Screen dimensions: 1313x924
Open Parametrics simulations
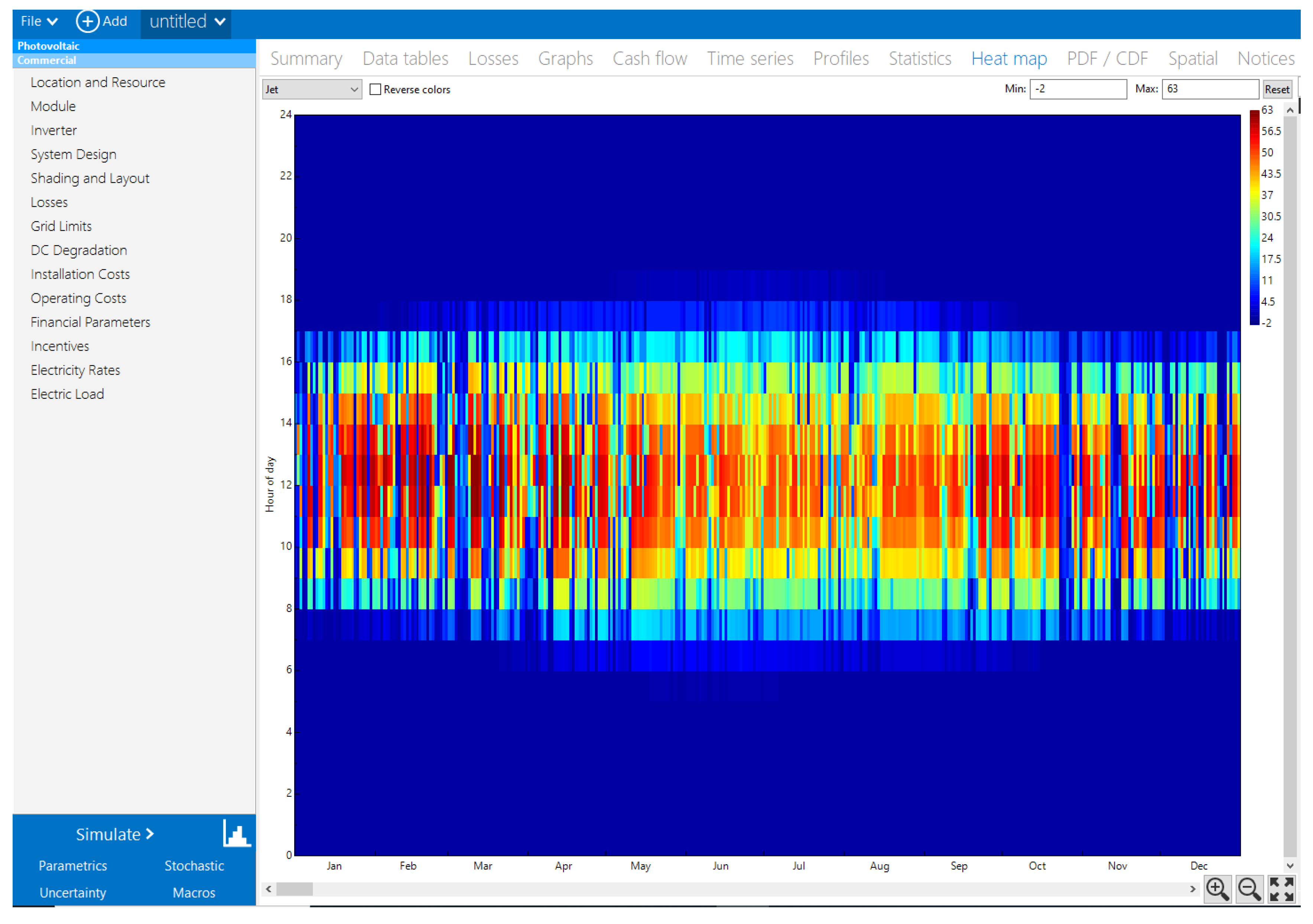[73, 866]
